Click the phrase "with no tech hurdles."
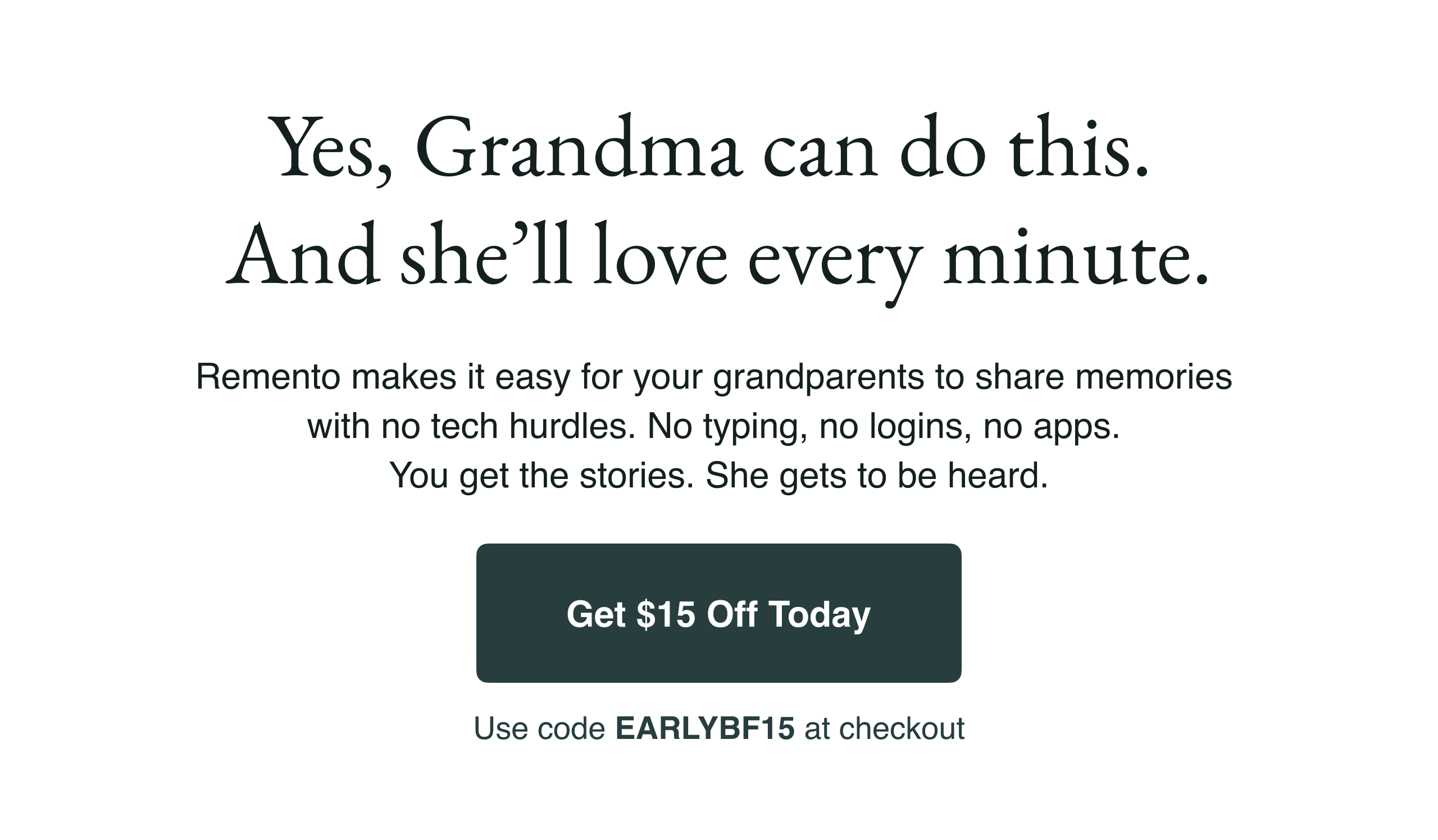The width and height of the screenshot is (1438, 840). 471,426
